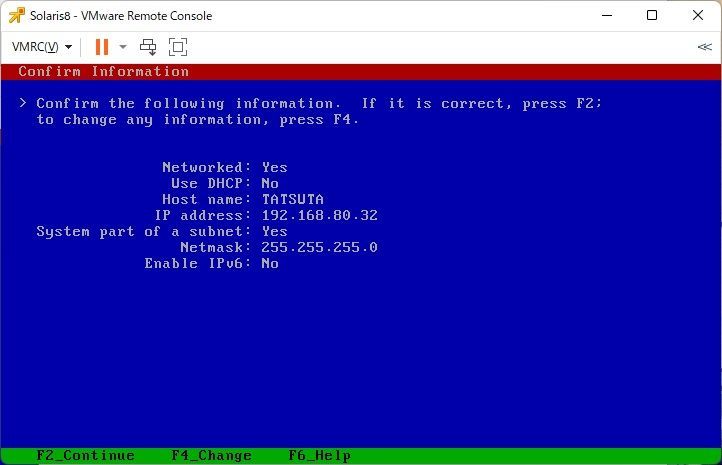Screen dimensions: 722x465
Task: Click the 'Netmask:' label
Action: [x=216, y=247]
